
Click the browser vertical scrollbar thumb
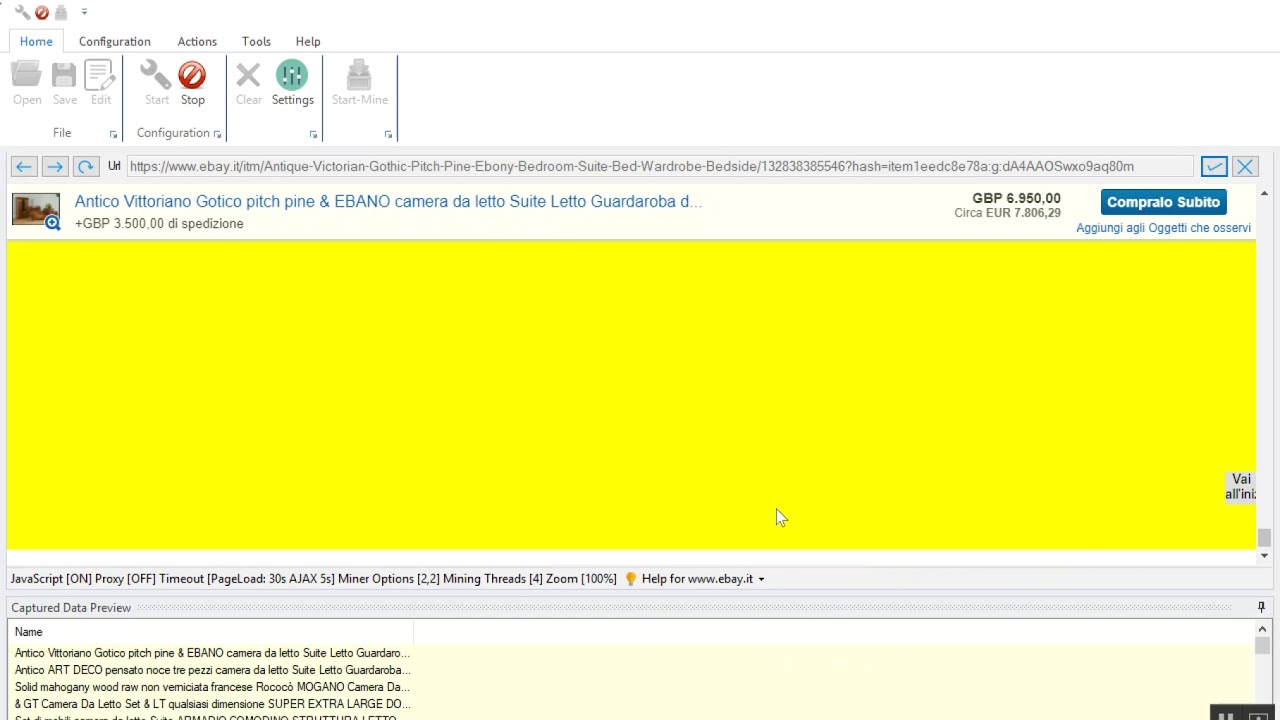(1264, 538)
